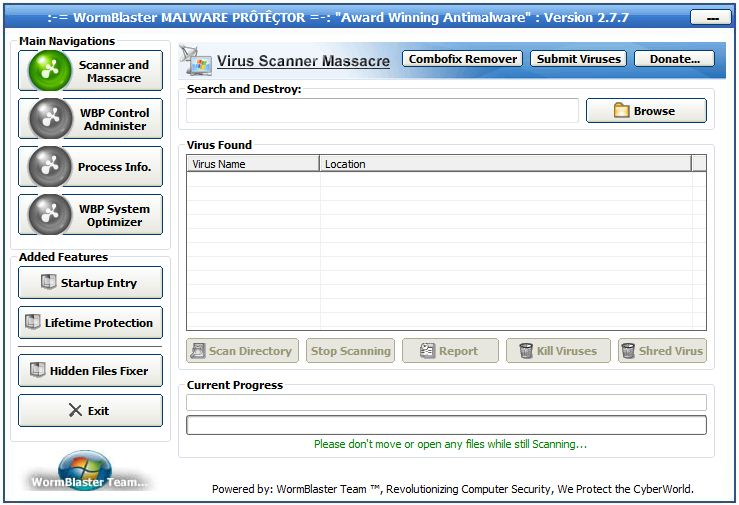This screenshot has height=505, width=739.
Task: Click gray WBP Control Administer fan icon
Action: (50, 119)
